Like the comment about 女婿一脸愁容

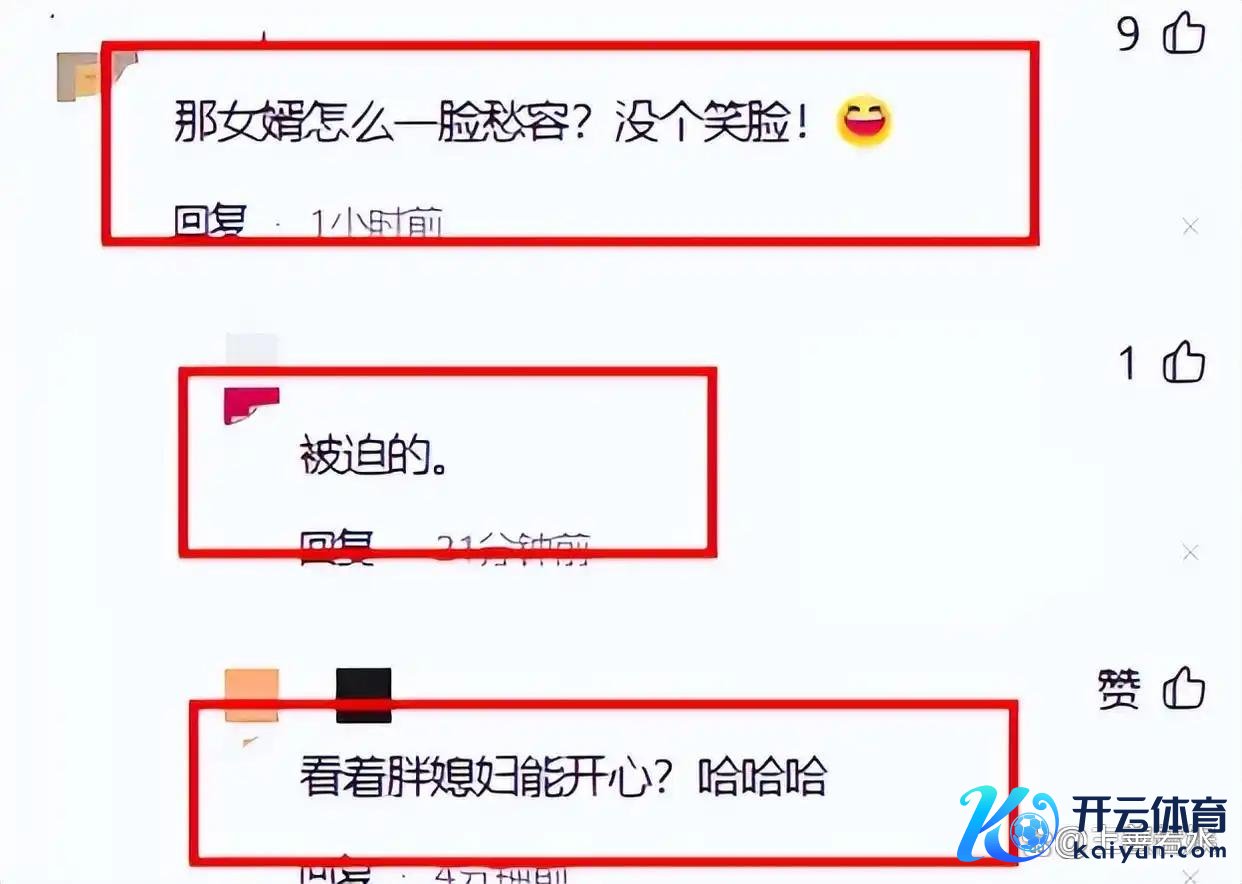(1184, 35)
